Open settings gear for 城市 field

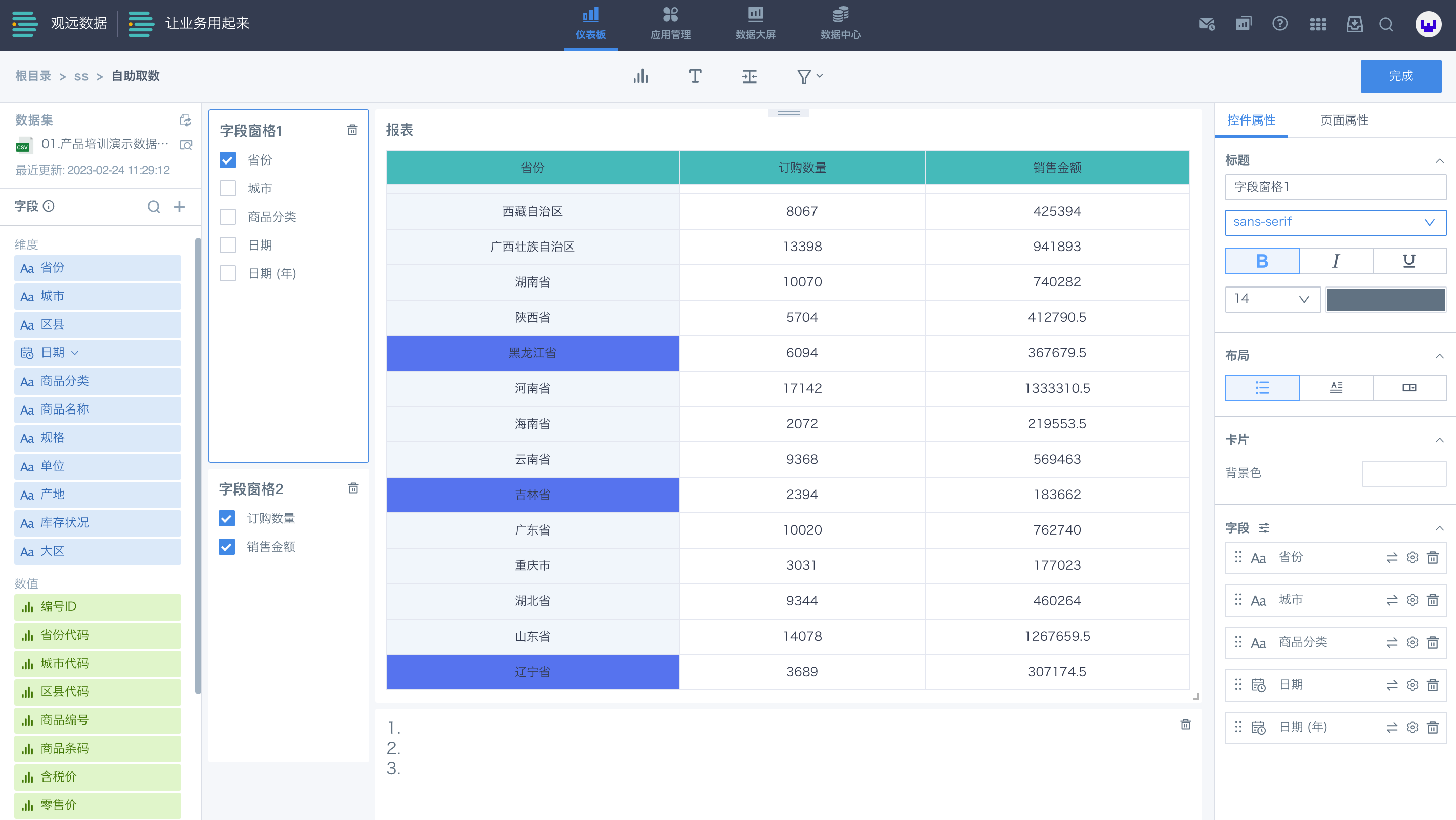1412,600
